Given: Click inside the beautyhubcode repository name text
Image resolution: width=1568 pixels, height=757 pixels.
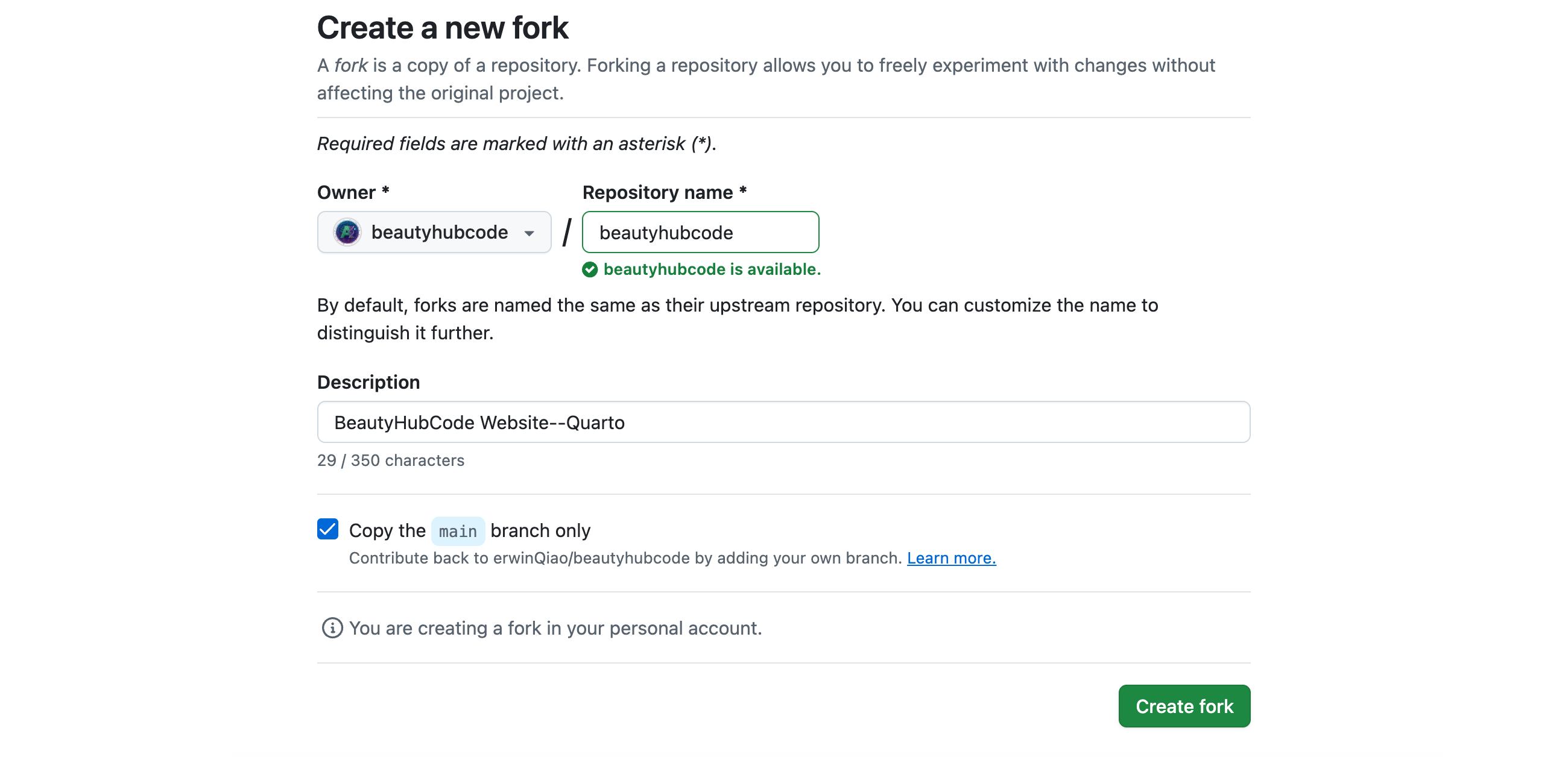Looking at the screenshot, I should tap(666, 232).
